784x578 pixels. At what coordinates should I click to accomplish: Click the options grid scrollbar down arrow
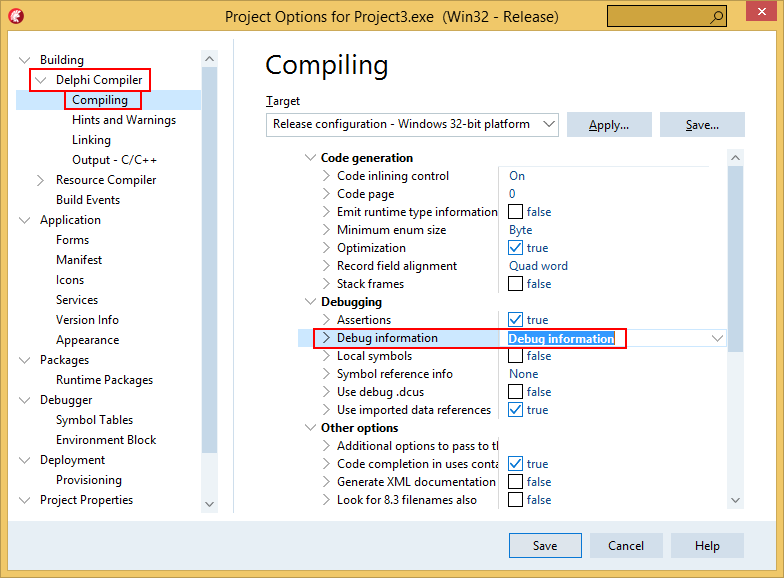click(736, 500)
